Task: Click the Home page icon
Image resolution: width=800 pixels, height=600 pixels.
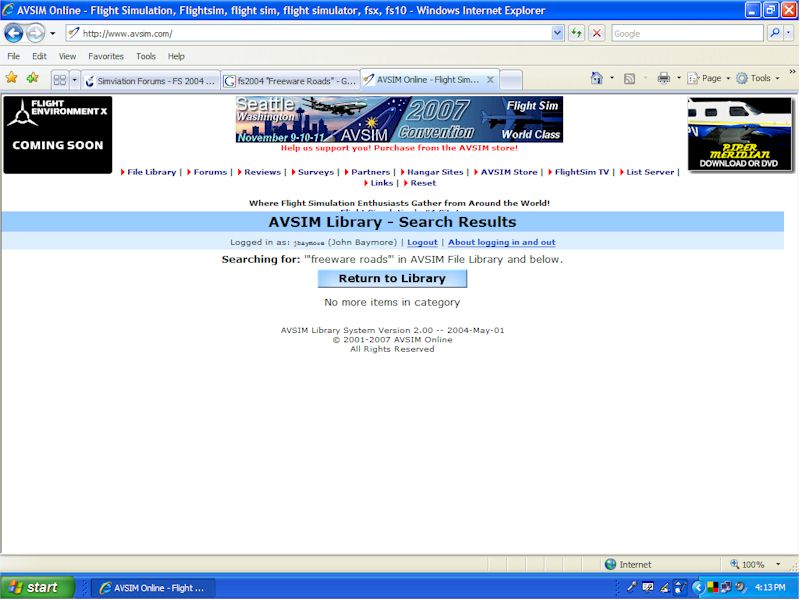Action: [x=596, y=78]
